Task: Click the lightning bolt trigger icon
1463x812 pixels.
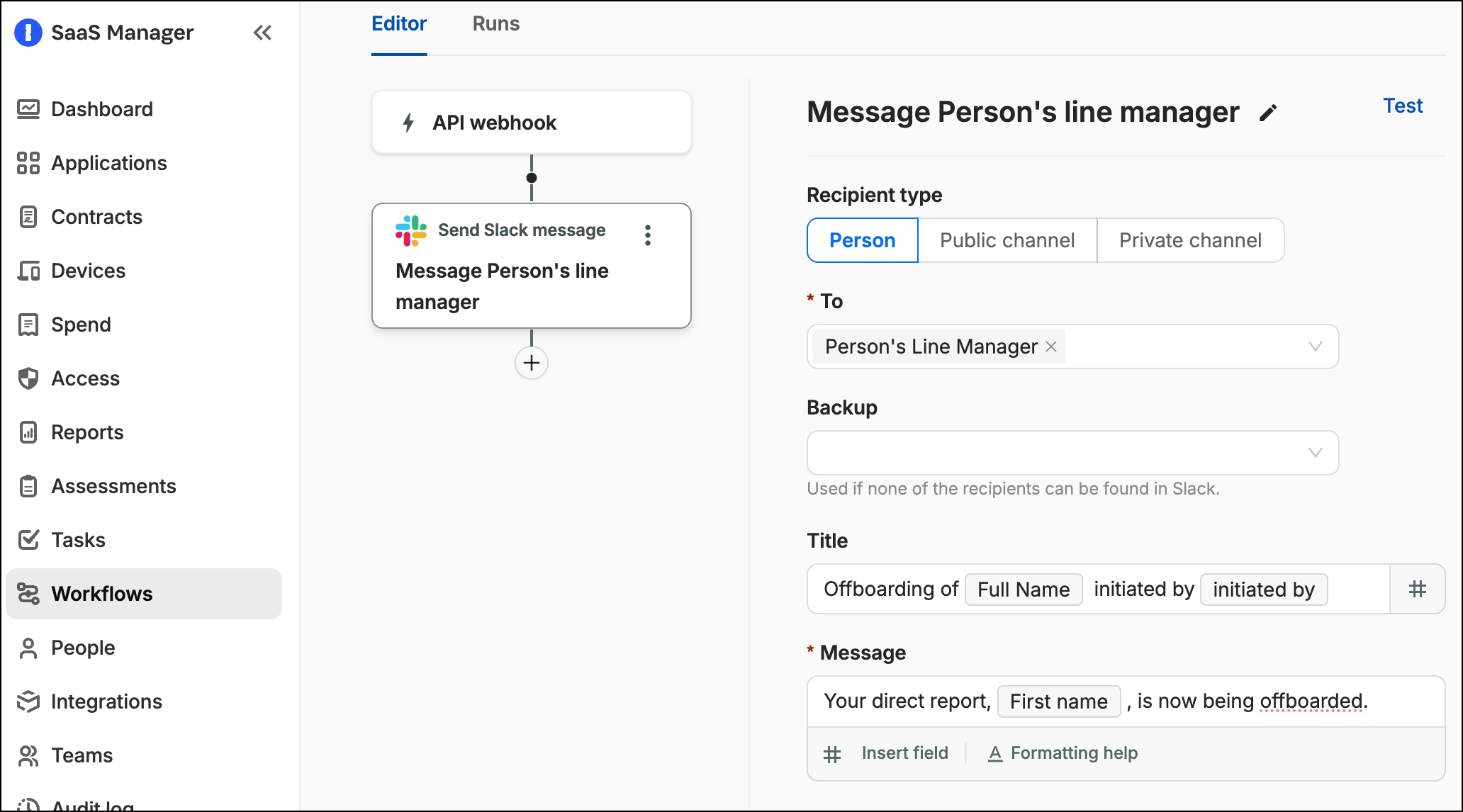Action: [x=408, y=123]
